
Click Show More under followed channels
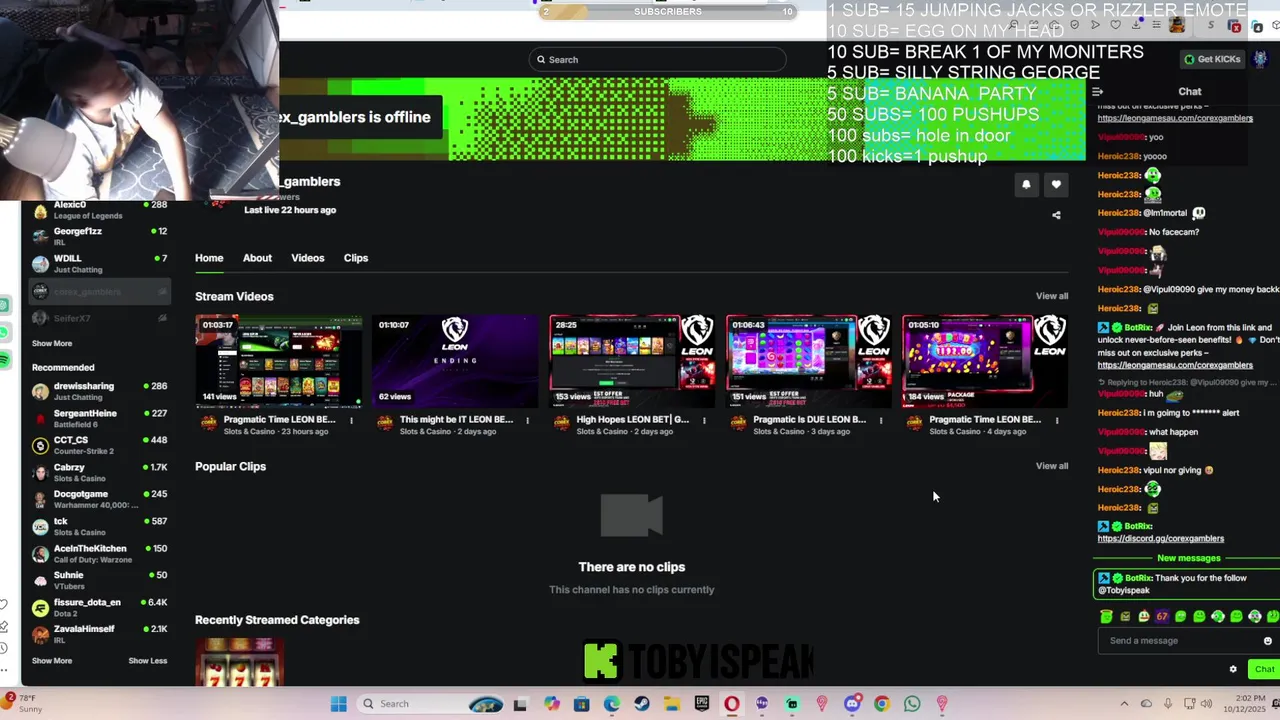[x=52, y=343]
